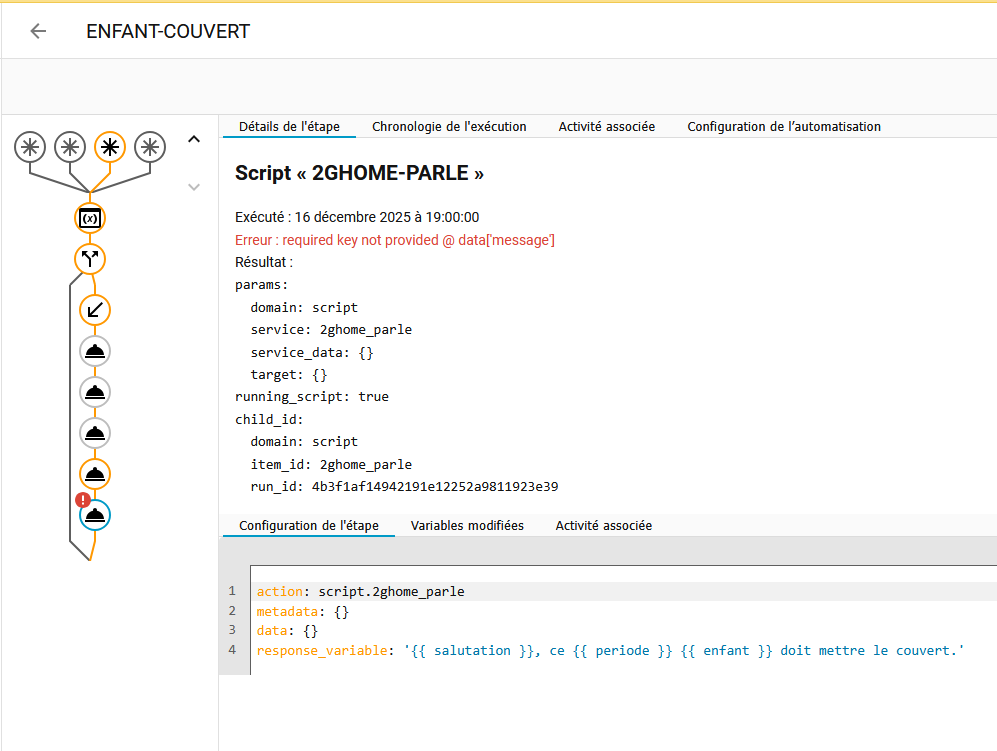Select the first gray action bell node
Screen dimensions: 997x751
95,351
